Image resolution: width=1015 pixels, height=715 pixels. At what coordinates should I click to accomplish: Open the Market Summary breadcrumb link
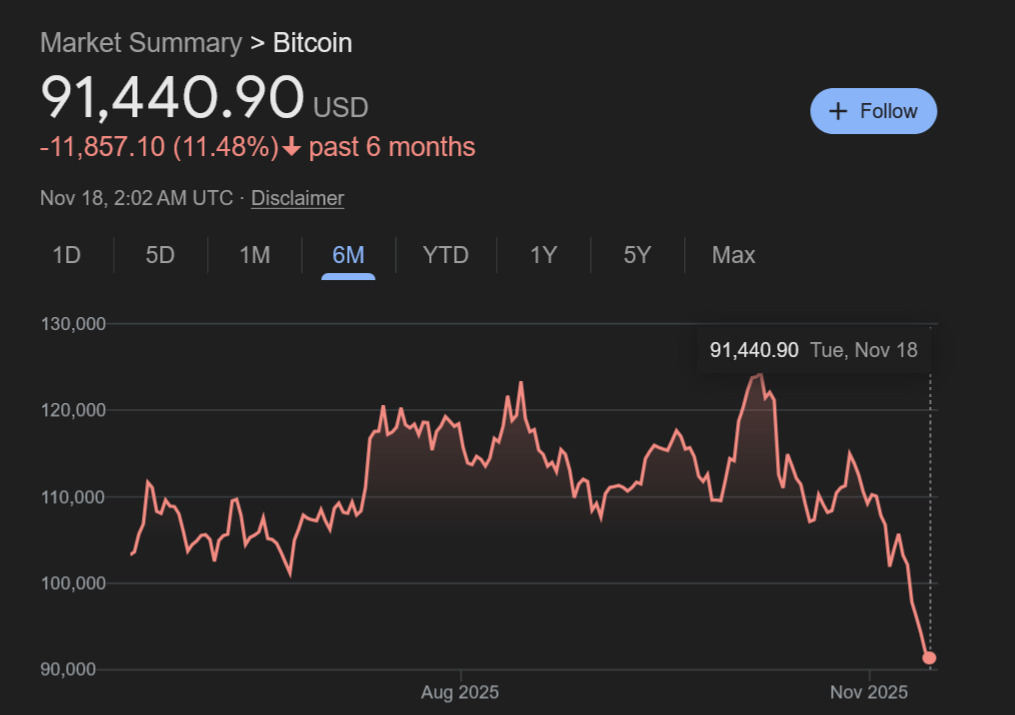(141, 43)
